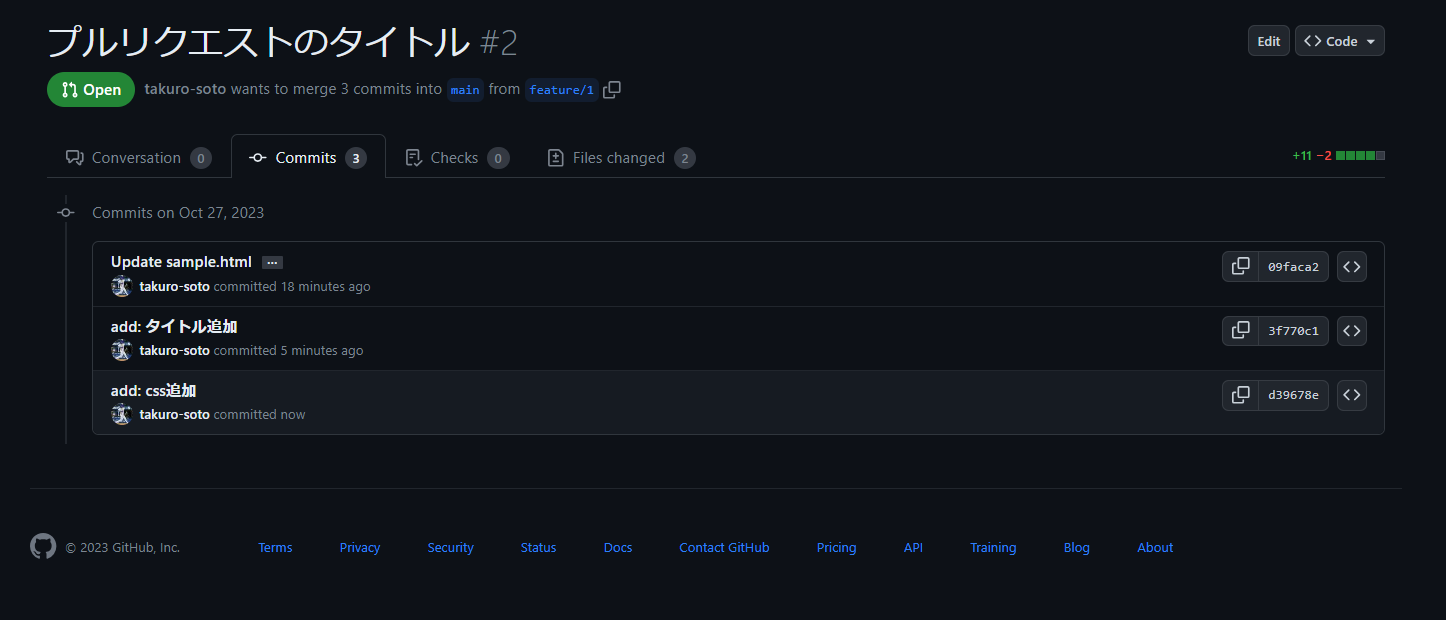Copy the d39678e commit SHA using its copy icon
The image size is (1446, 620).
click(1240, 394)
